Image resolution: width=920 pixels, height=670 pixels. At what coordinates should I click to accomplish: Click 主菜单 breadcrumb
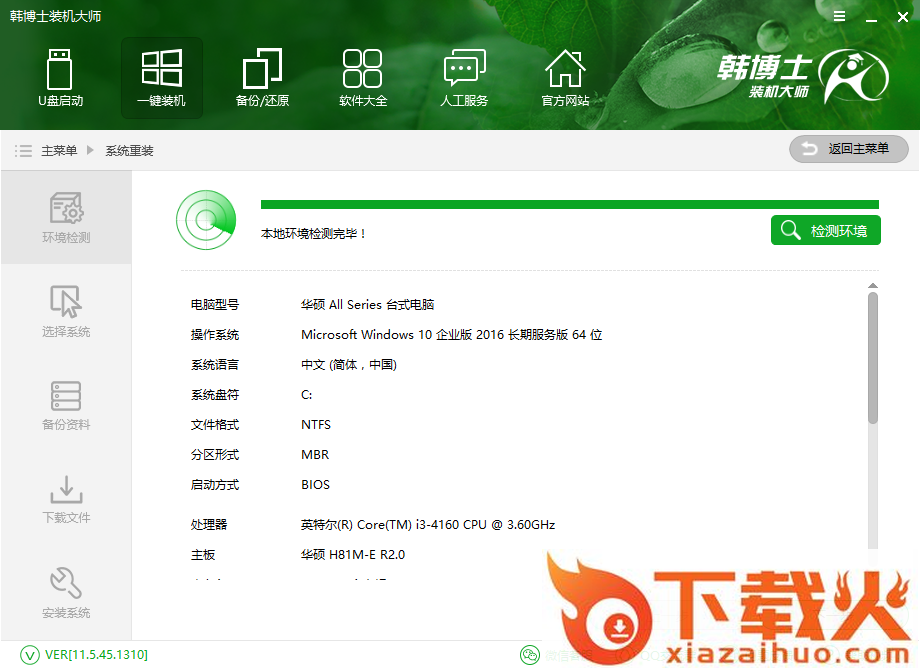[x=59, y=151]
